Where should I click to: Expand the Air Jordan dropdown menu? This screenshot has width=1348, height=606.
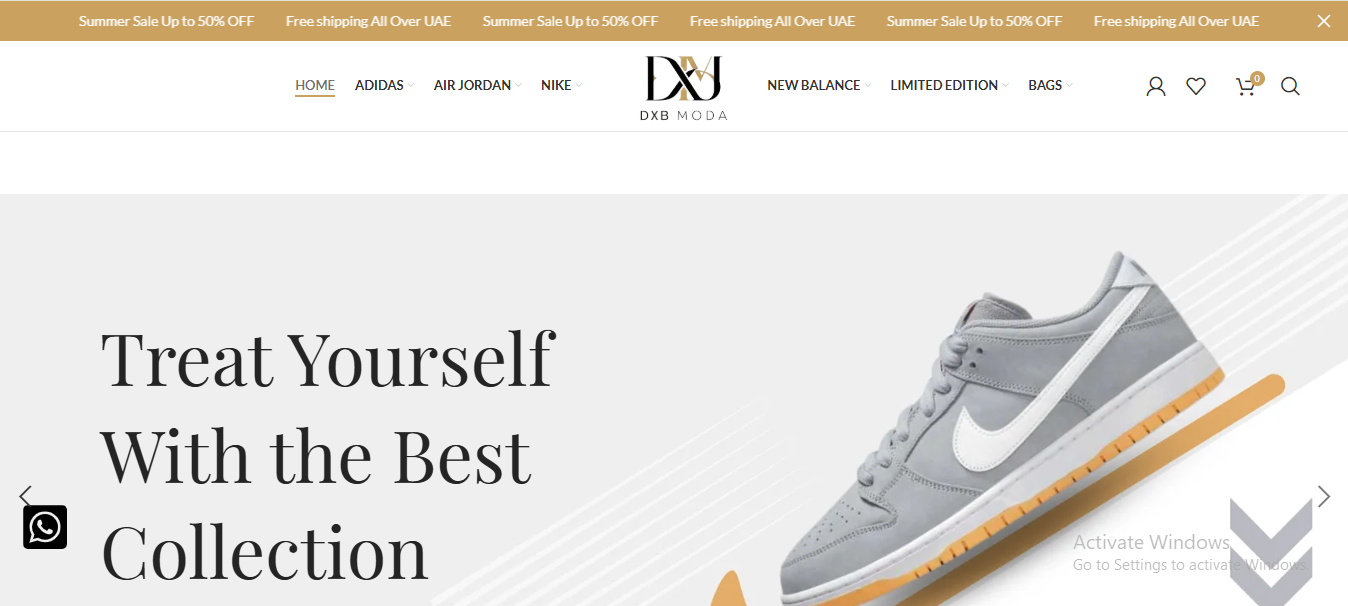coord(477,85)
